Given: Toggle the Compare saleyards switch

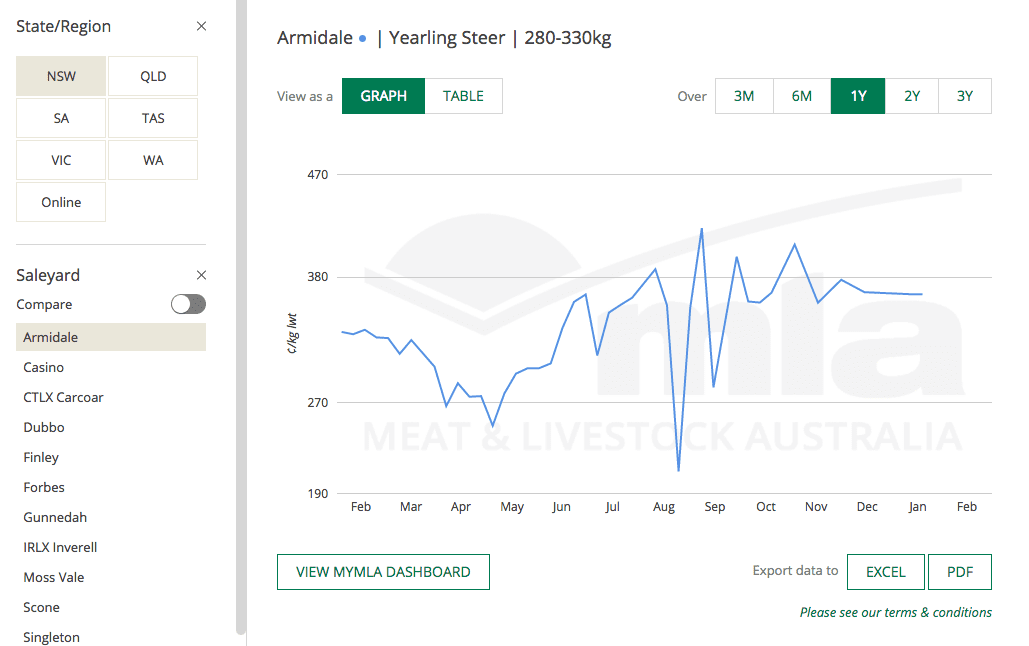Looking at the screenshot, I should pyautogui.click(x=188, y=304).
